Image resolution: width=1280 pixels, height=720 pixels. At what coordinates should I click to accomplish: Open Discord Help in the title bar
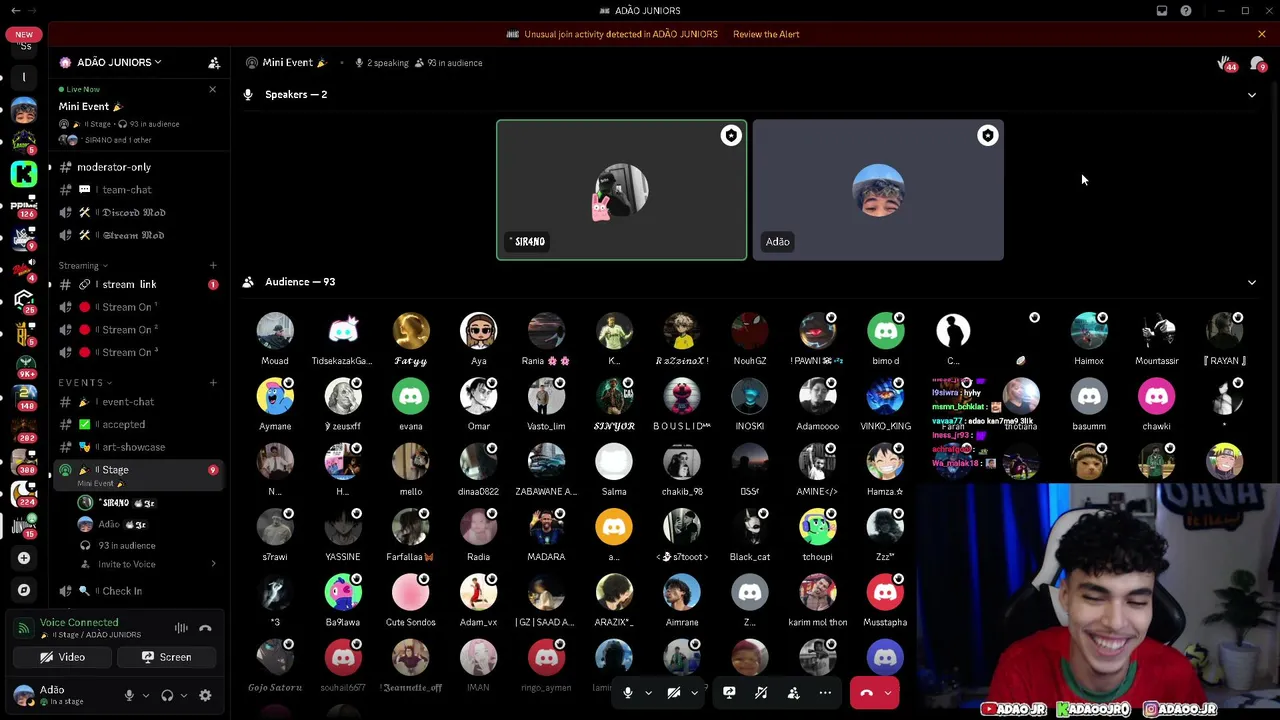(x=1186, y=11)
